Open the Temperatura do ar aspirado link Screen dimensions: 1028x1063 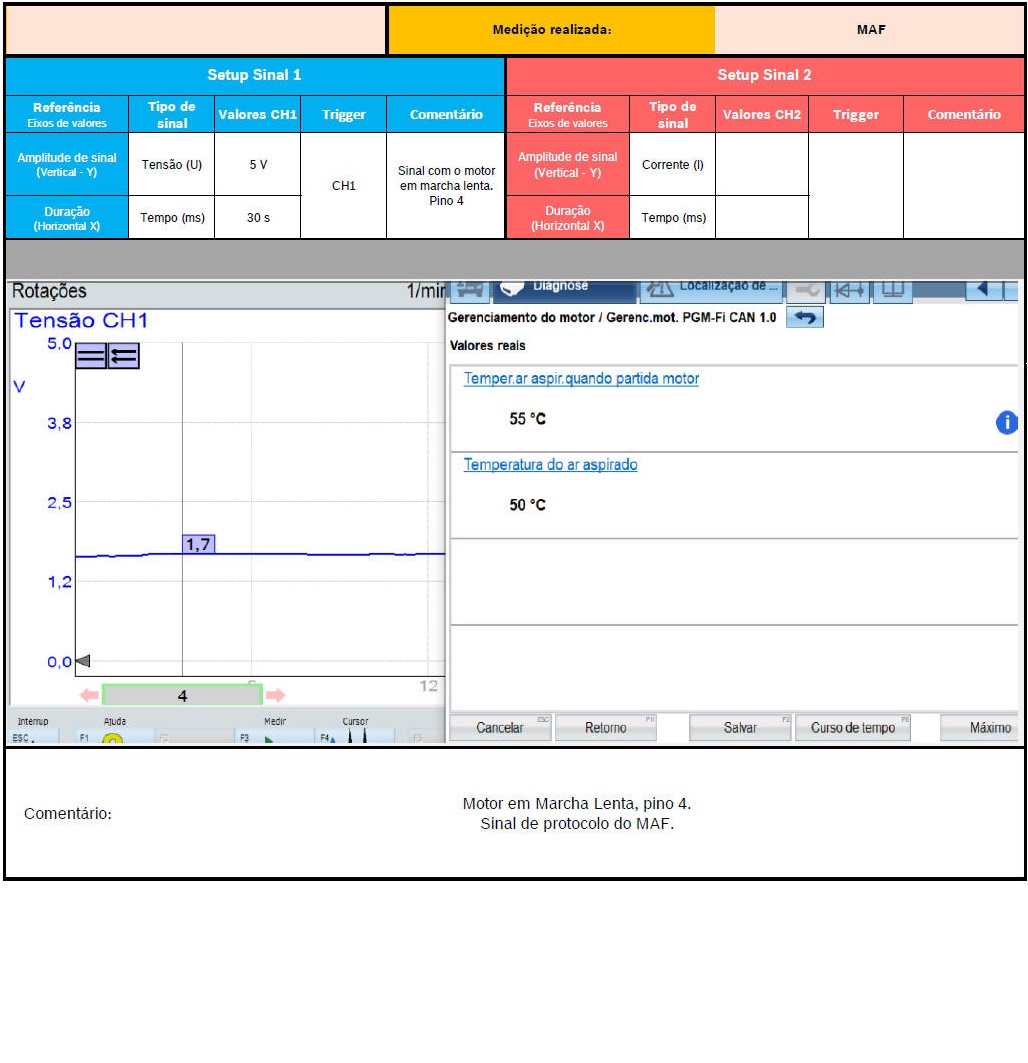[x=550, y=465]
